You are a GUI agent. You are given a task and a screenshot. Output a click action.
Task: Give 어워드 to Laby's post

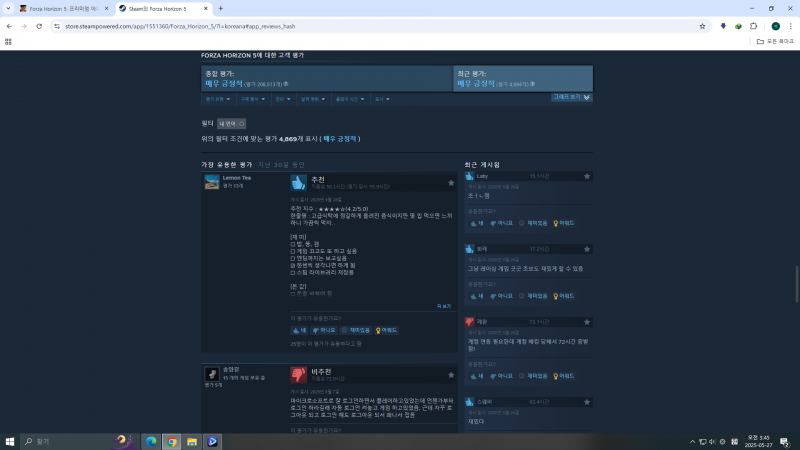(x=564, y=223)
